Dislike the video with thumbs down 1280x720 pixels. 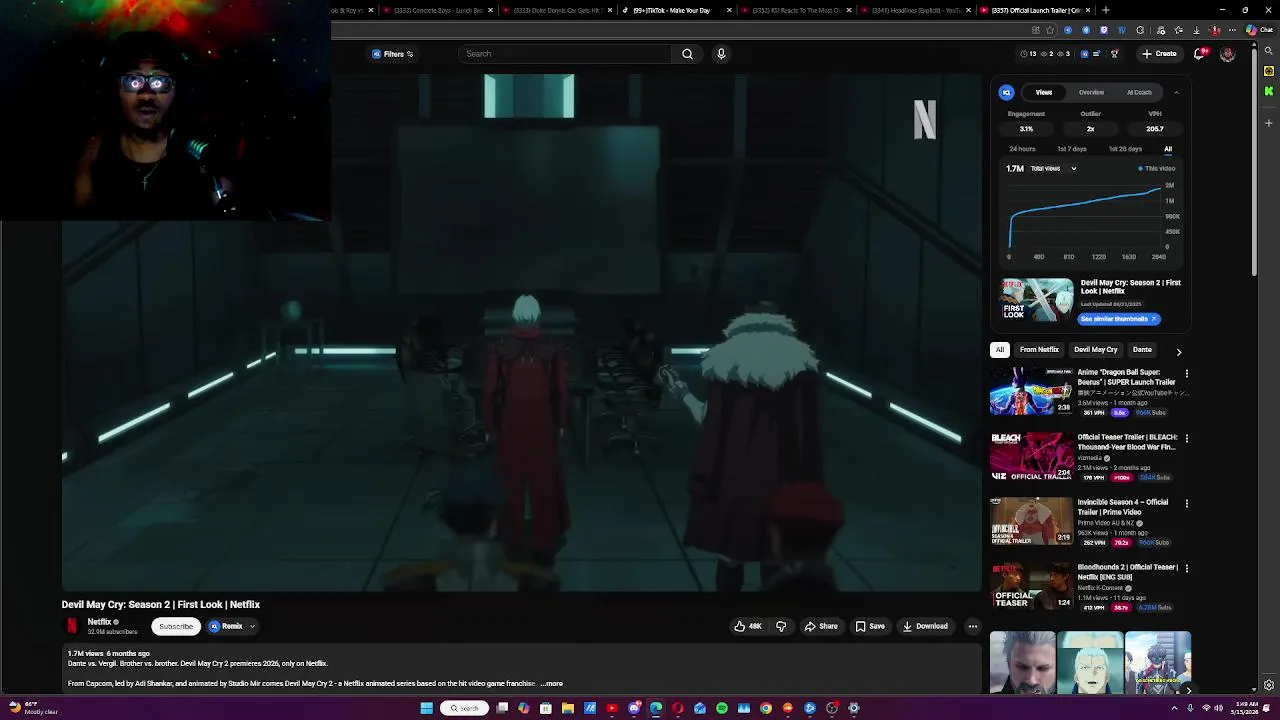(781, 626)
